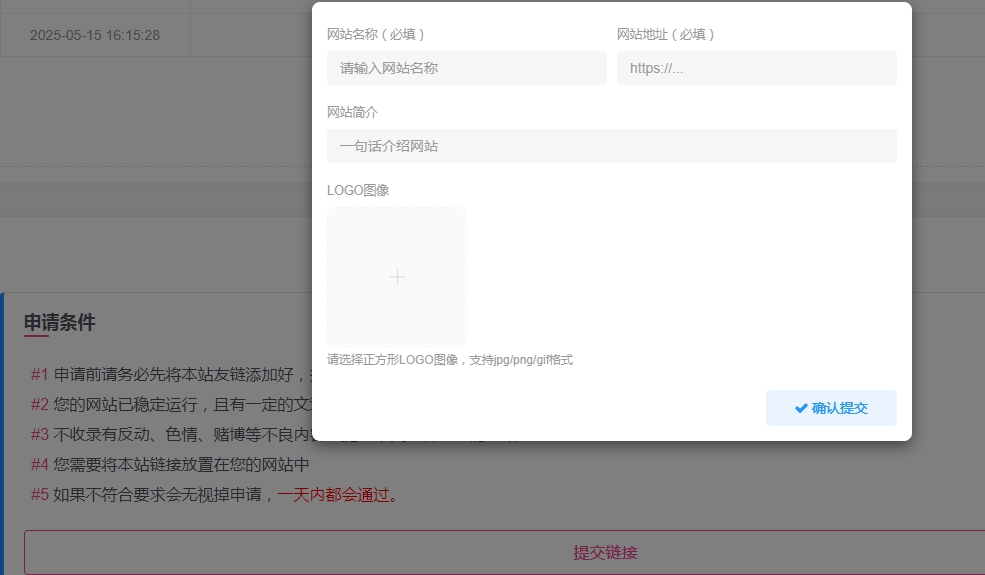985x575 pixels.
Task: Click the LOGO图像 label
Action: pyautogui.click(x=358, y=190)
